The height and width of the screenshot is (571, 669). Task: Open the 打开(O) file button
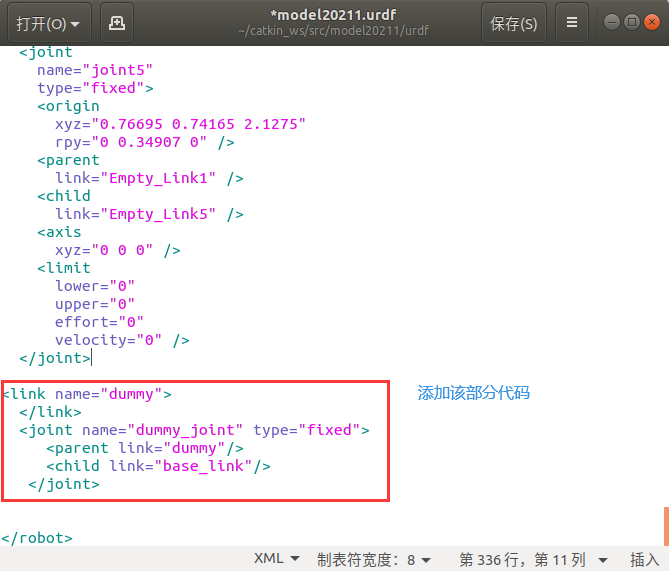(x=49, y=23)
